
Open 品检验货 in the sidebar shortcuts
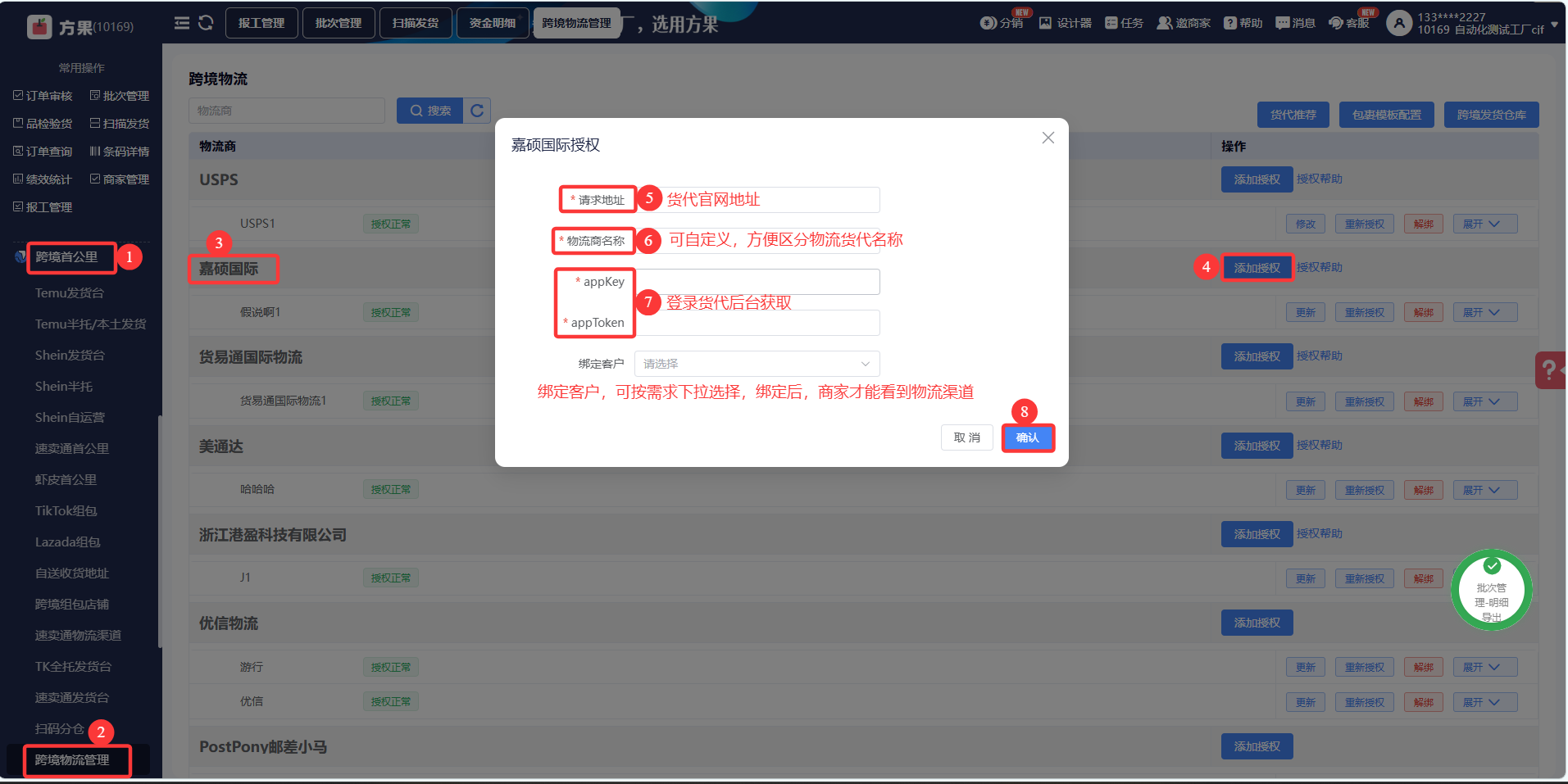[x=43, y=124]
